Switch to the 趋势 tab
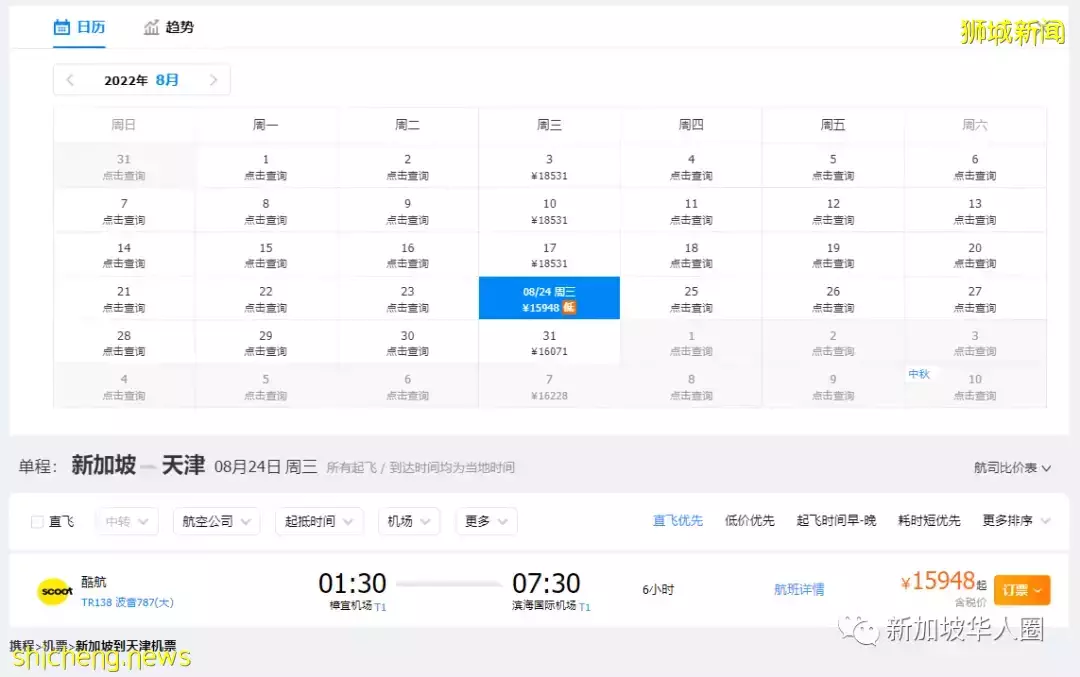The width and height of the screenshot is (1080, 677). [x=168, y=27]
